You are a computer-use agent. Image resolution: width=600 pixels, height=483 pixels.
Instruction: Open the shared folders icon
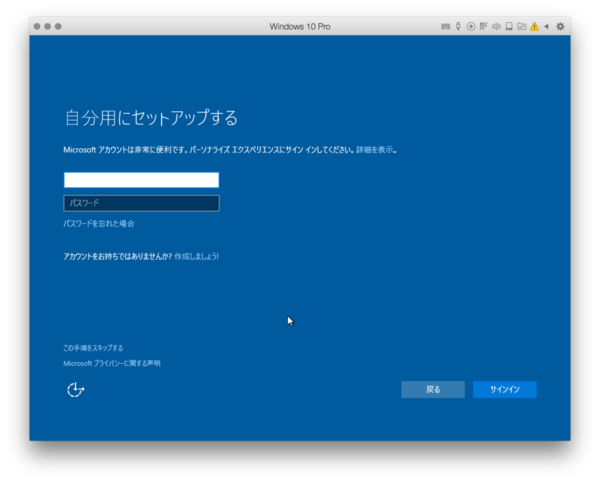pos(522,26)
